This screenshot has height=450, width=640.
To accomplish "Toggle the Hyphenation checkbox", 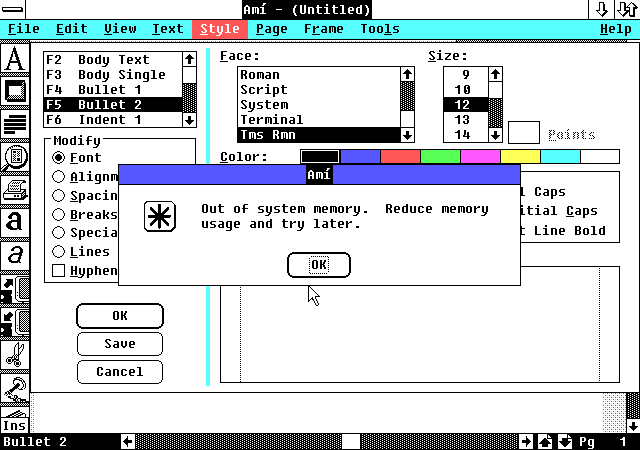I will pos(58,270).
